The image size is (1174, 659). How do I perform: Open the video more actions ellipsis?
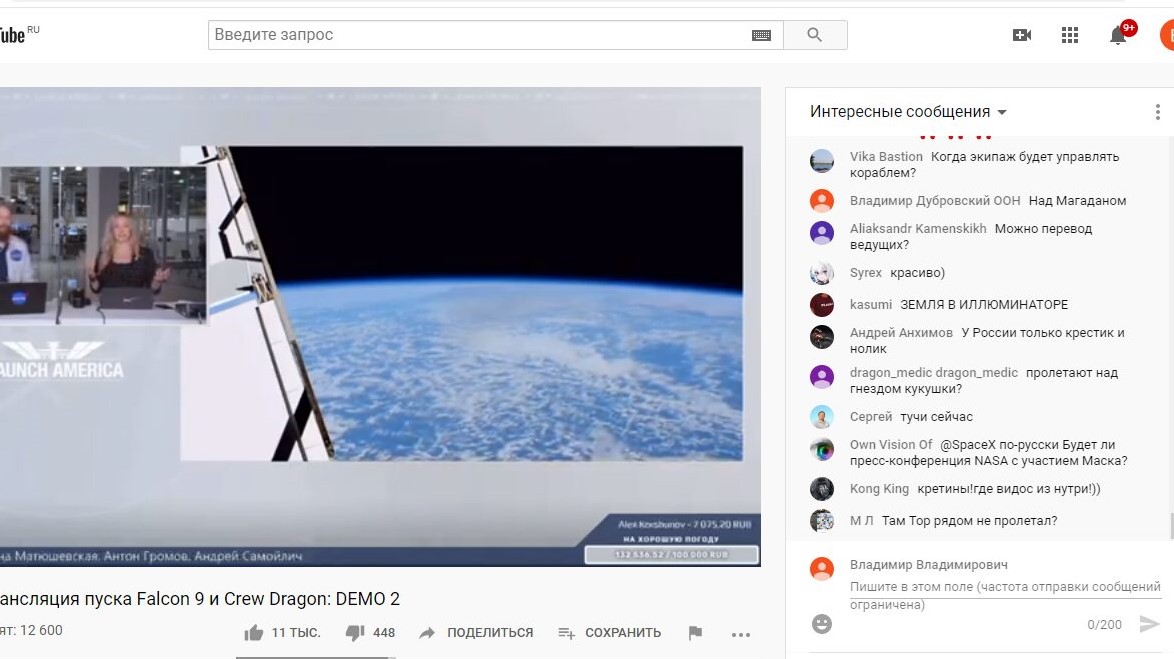click(x=740, y=634)
